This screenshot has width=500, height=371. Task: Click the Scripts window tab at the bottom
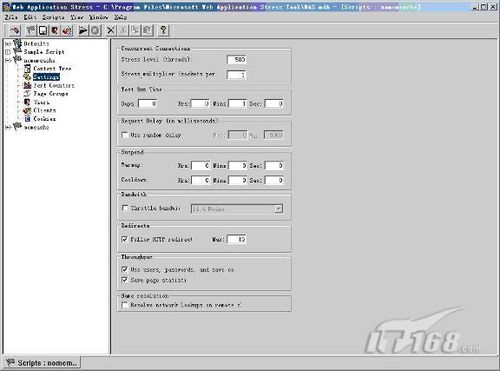click(x=42, y=363)
